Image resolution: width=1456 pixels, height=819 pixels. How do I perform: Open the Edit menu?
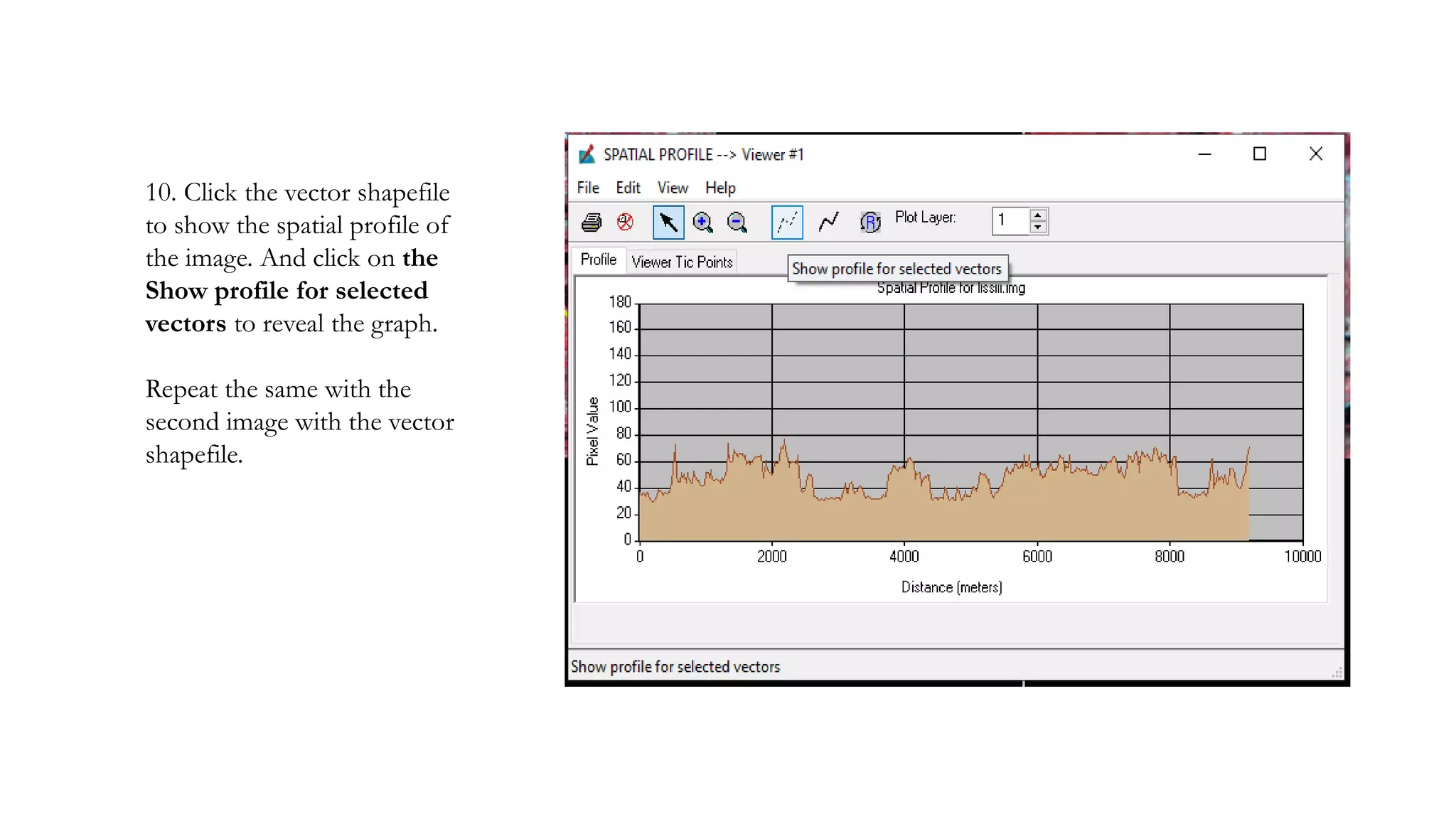628,188
